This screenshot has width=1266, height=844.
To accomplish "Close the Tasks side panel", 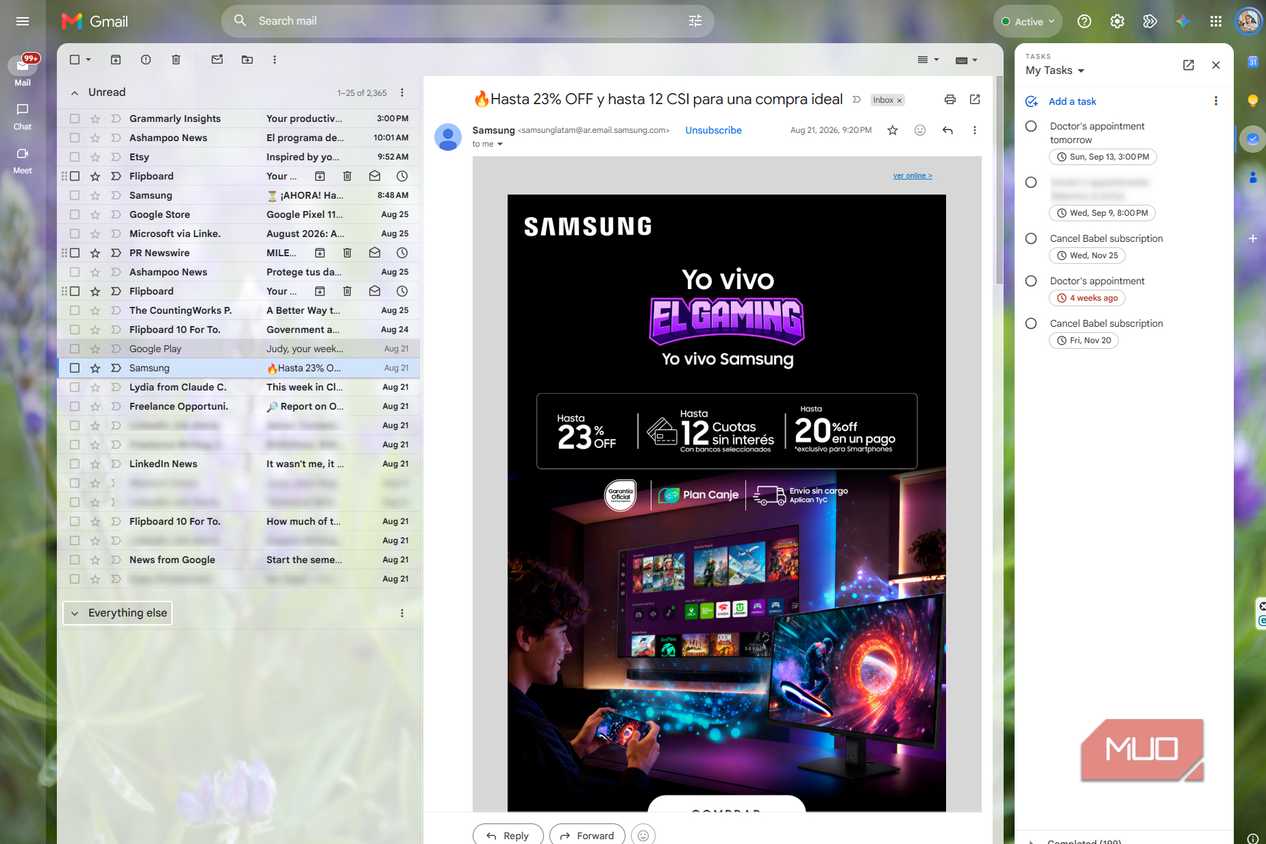I will tap(1216, 65).
